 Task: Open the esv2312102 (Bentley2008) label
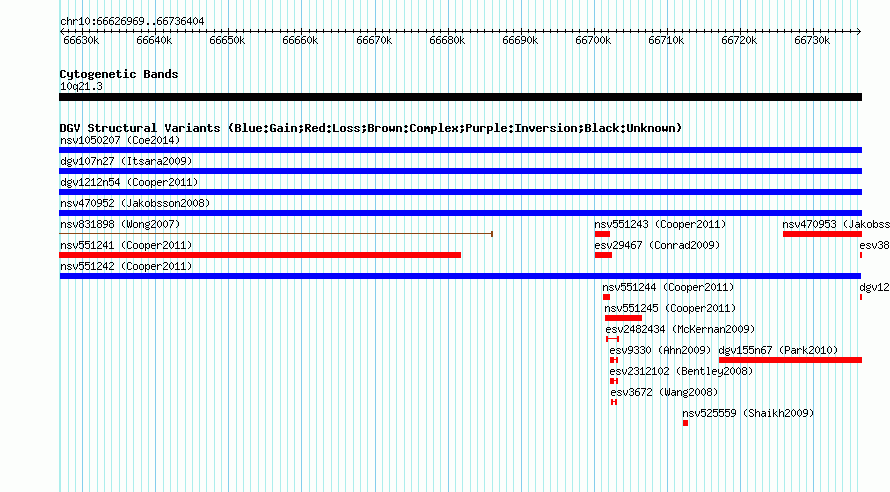click(x=681, y=371)
